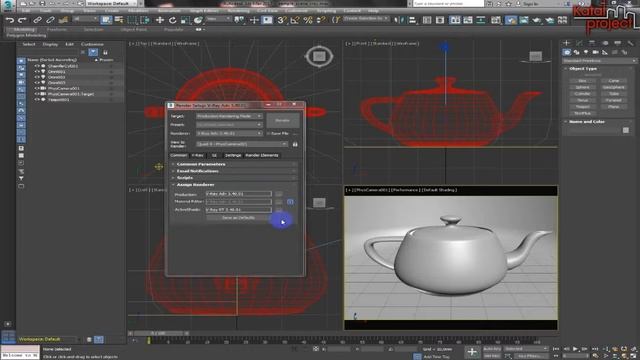Activate the Select and Scale tool
The image size is (640, 360).
click(x=185, y=20)
